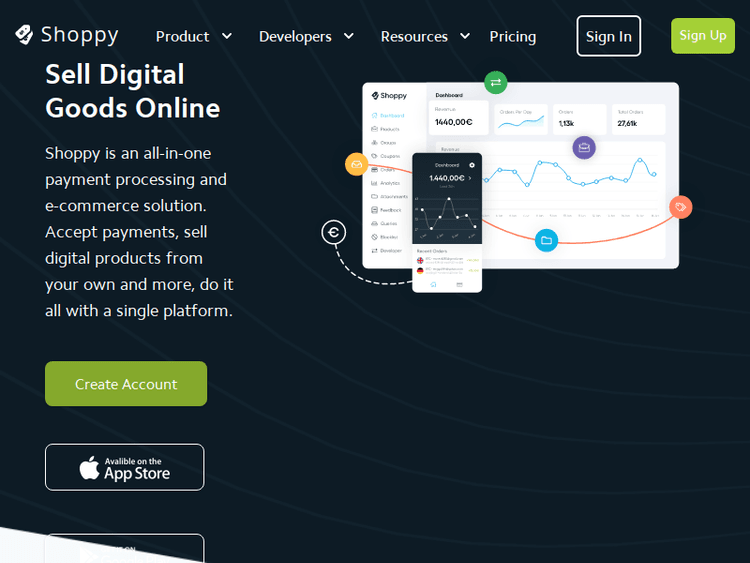The height and width of the screenshot is (563, 750).
Task: Click the Apple logo on App Store badge
Action: click(90, 467)
